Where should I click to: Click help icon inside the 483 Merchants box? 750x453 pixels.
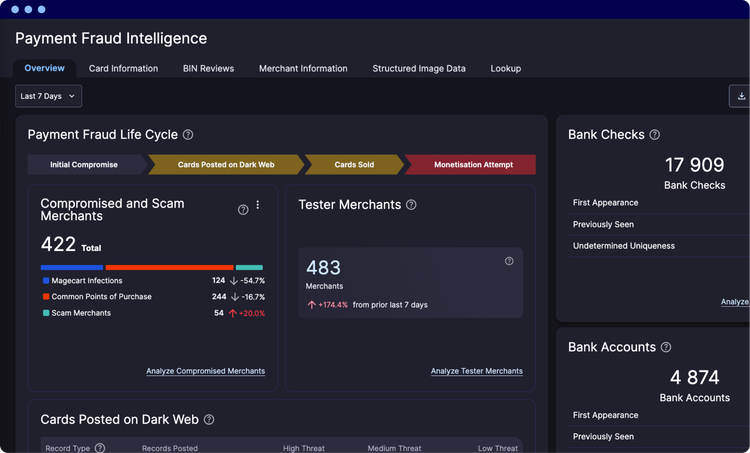coord(509,261)
